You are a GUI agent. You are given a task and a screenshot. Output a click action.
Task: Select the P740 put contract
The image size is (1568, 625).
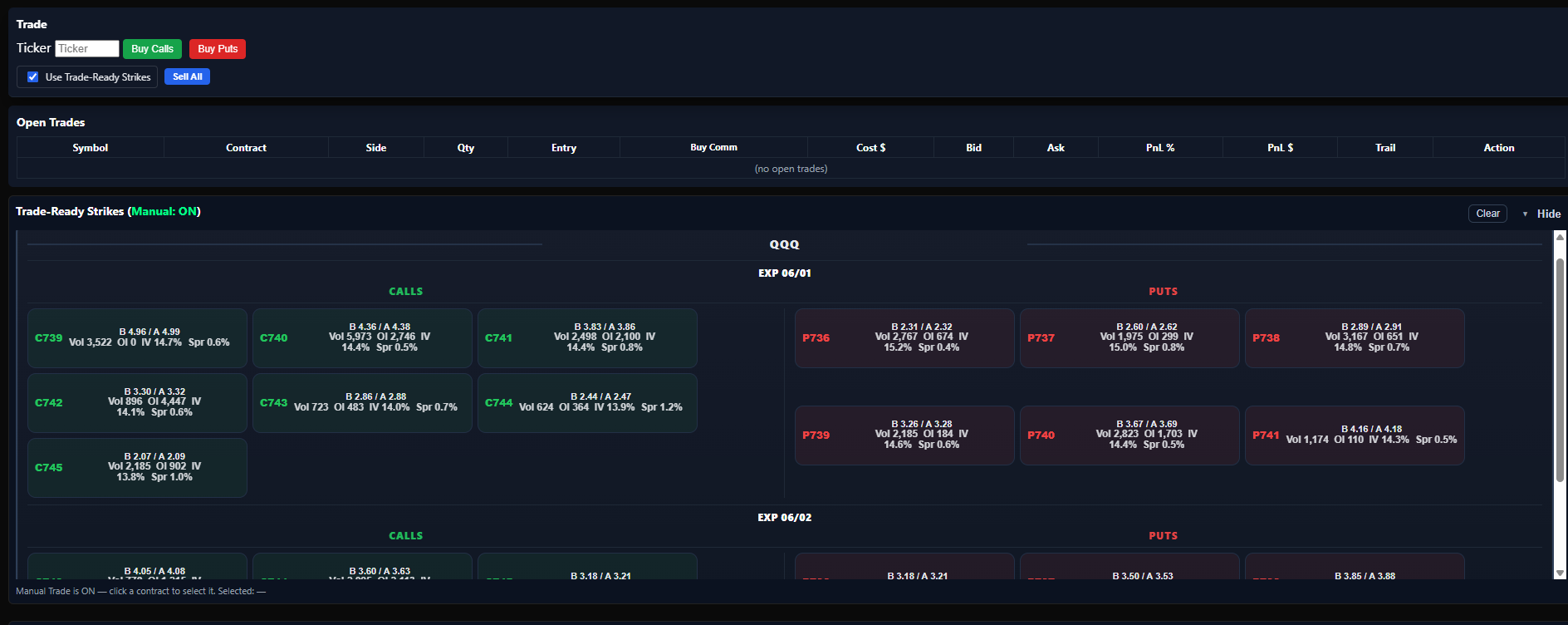pyautogui.click(x=1129, y=436)
